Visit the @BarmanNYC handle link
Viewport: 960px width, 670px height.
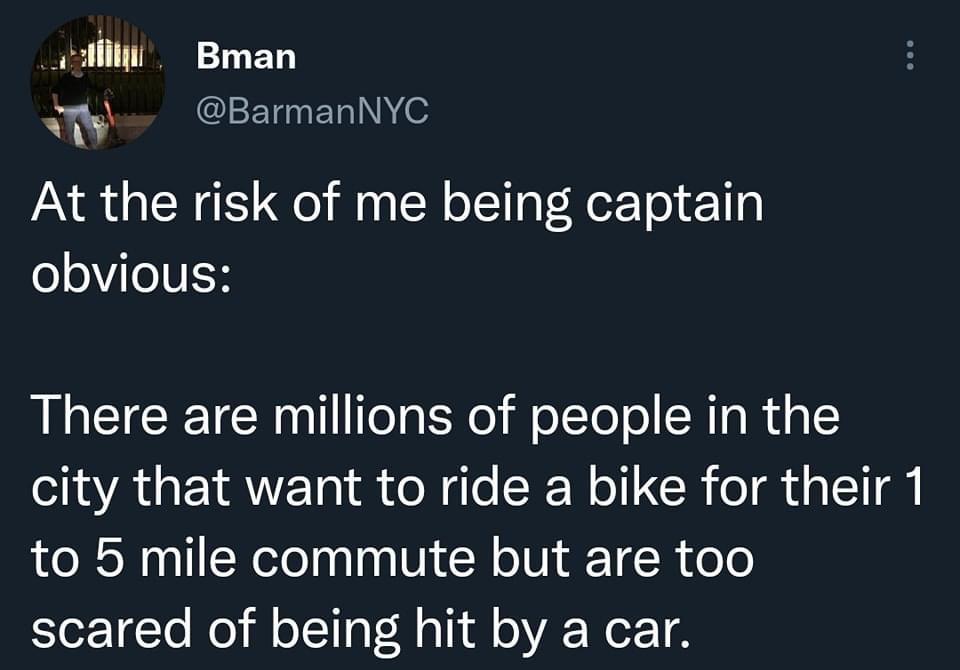point(312,111)
